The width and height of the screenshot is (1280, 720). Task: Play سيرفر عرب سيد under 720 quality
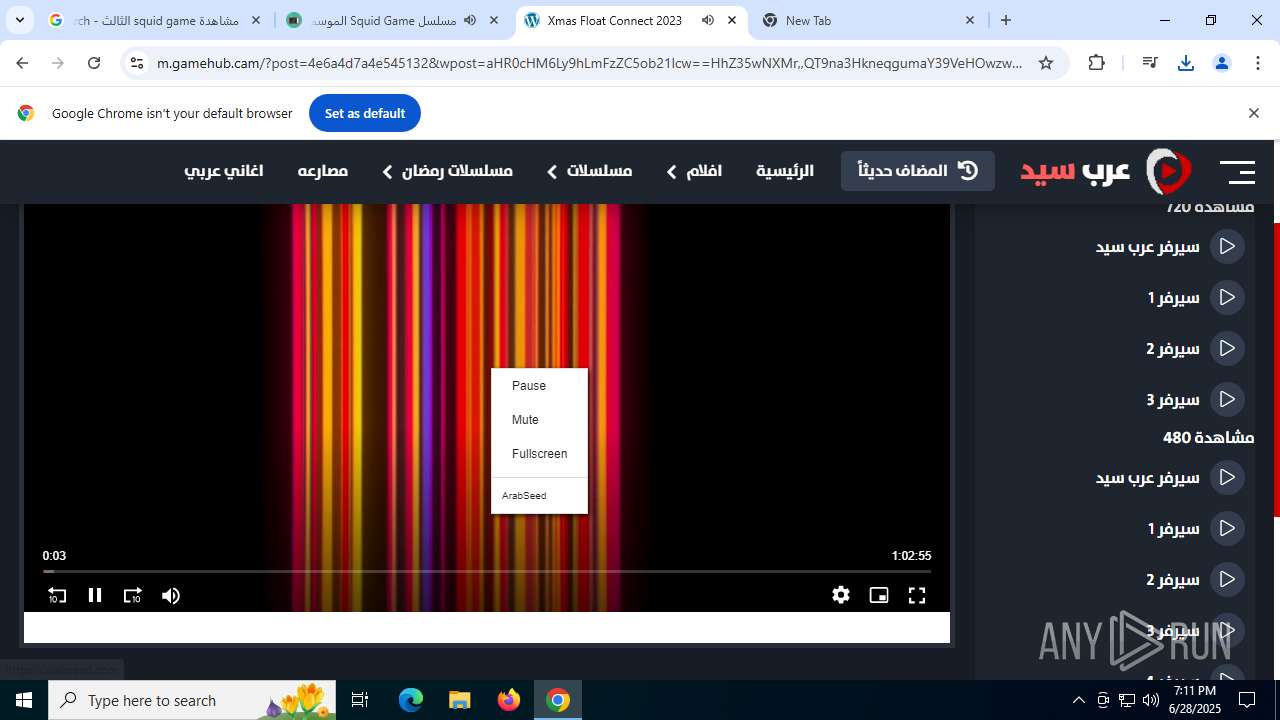pyautogui.click(x=1170, y=246)
